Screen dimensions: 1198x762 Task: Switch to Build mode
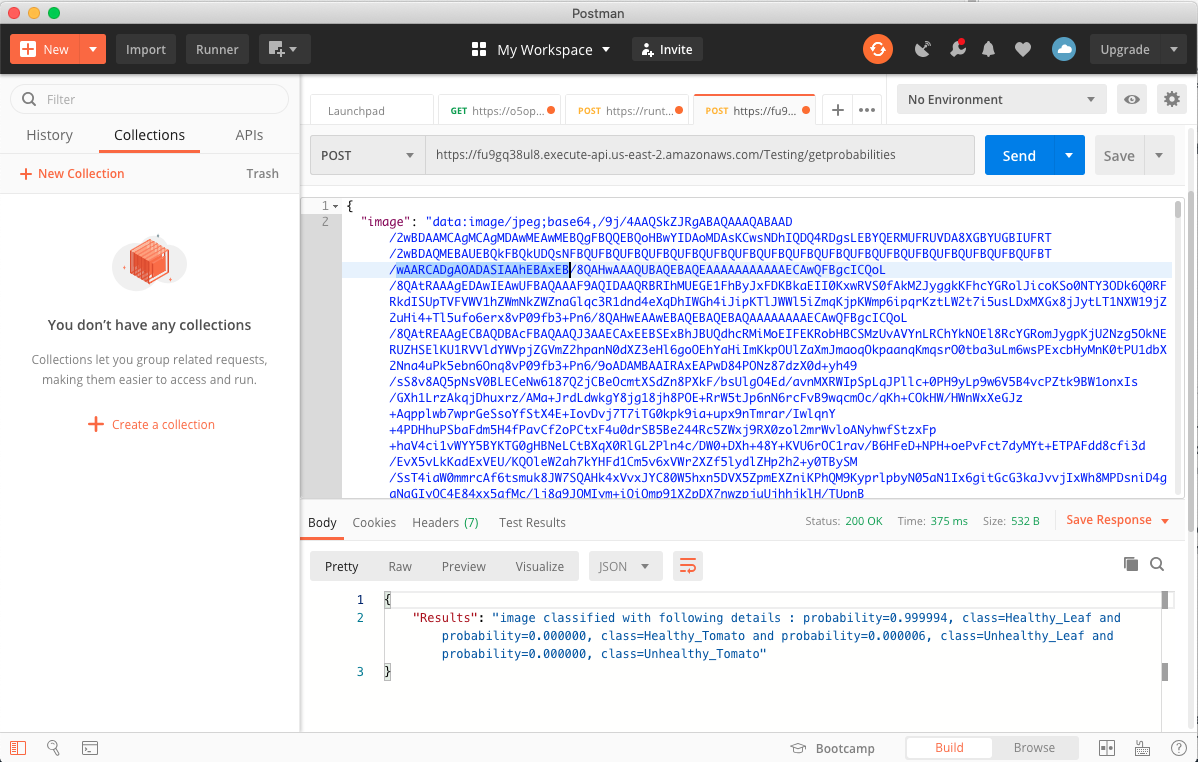[949, 747]
